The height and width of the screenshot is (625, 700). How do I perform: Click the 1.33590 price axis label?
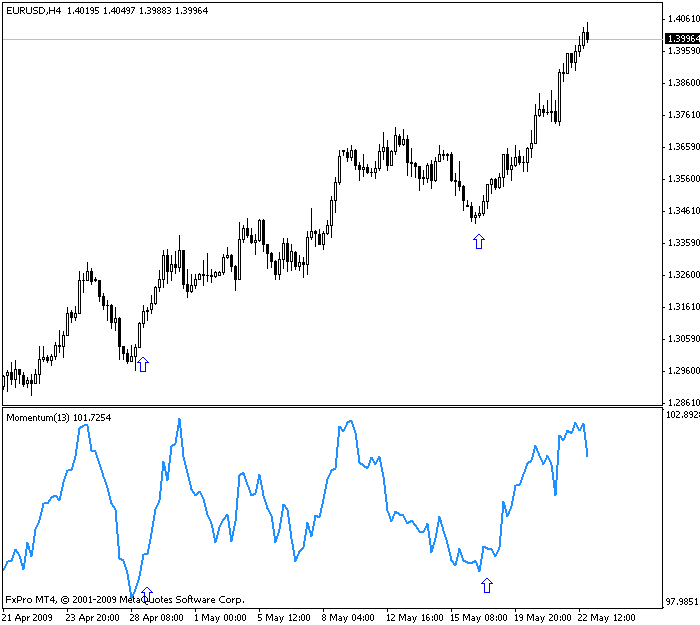click(x=683, y=243)
